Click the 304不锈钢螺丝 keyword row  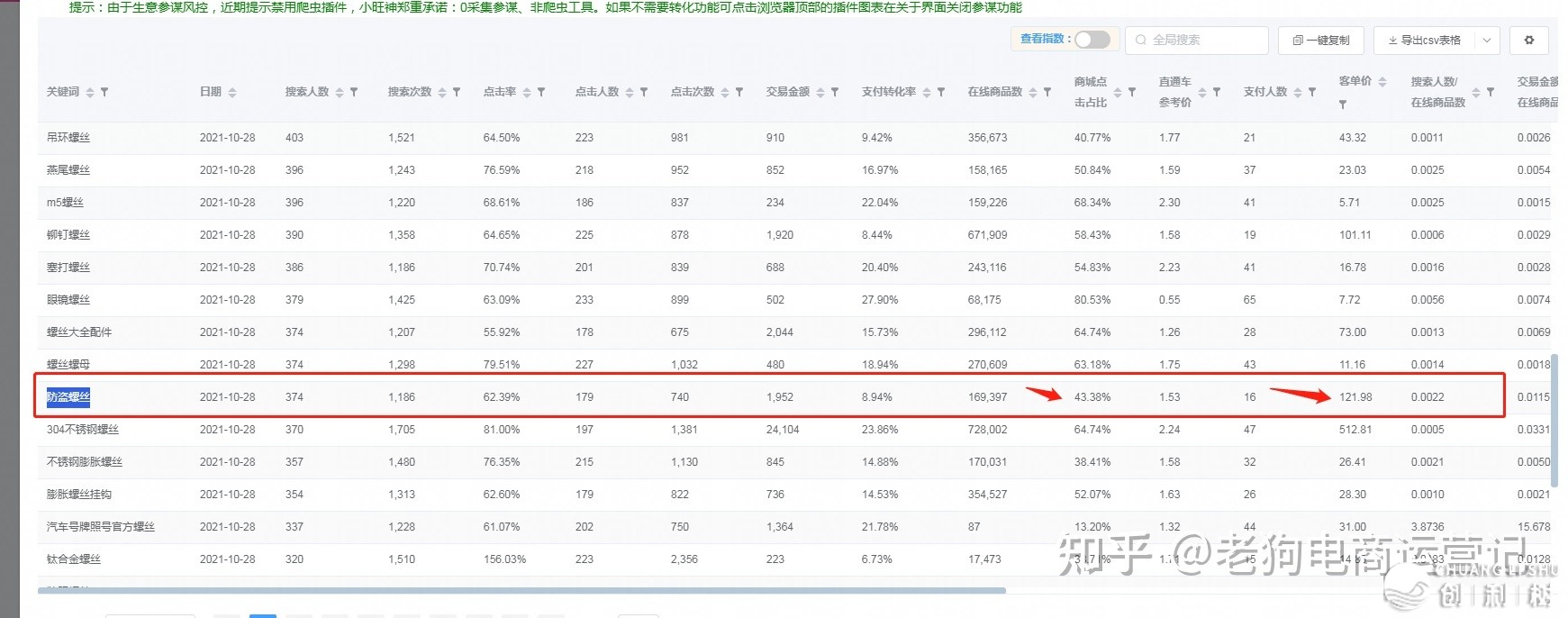pos(83,430)
